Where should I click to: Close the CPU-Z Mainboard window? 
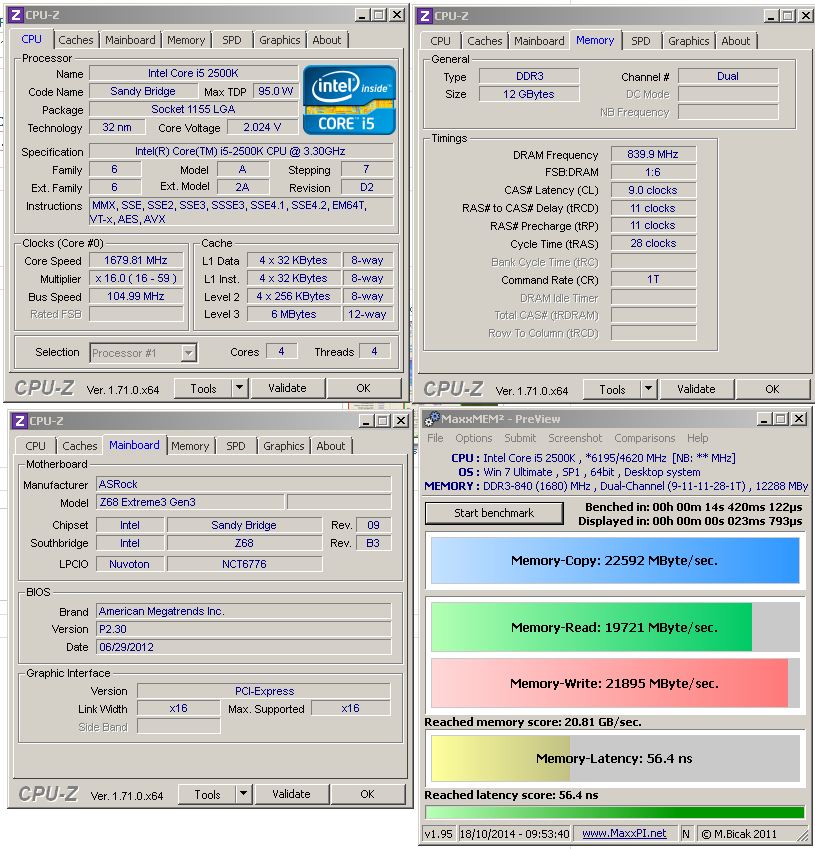point(401,421)
